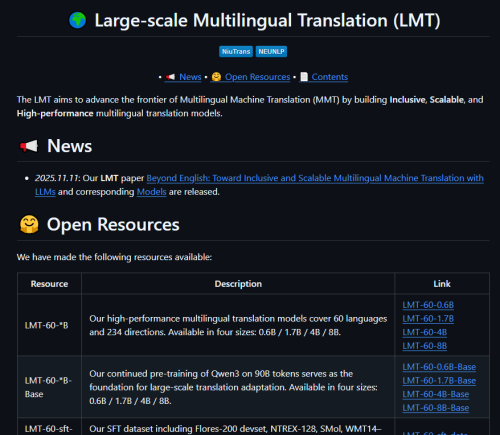Image resolution: width=500 pixels, height=435 pixels.
Task: Click the megaphone icon beside News heading
Action: pyautogui.click(x=29, y=146)
